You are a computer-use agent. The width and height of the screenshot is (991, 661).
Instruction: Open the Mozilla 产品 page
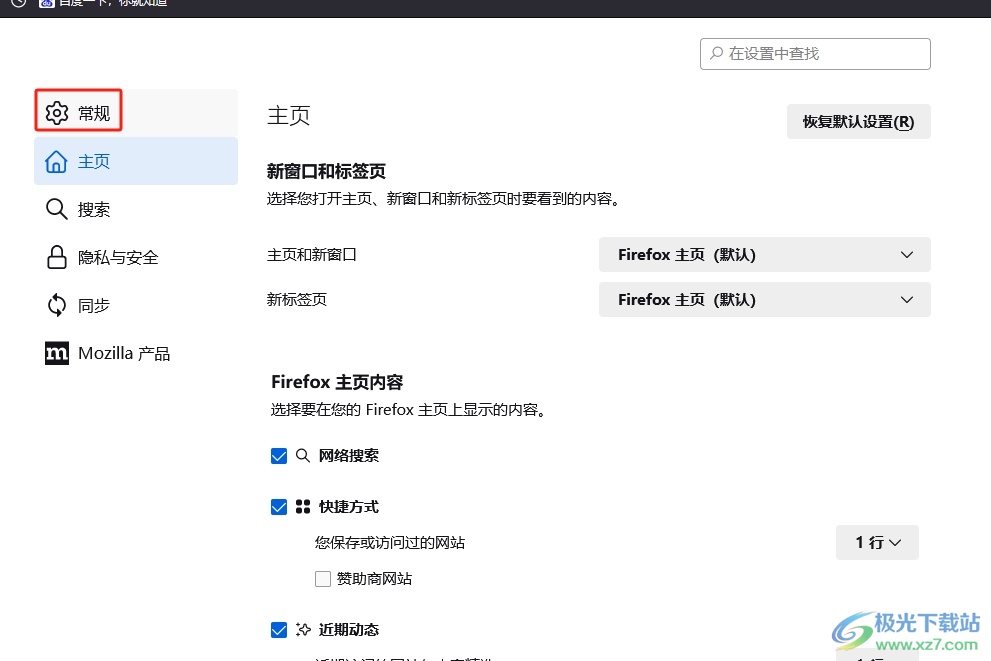point(124,354)
